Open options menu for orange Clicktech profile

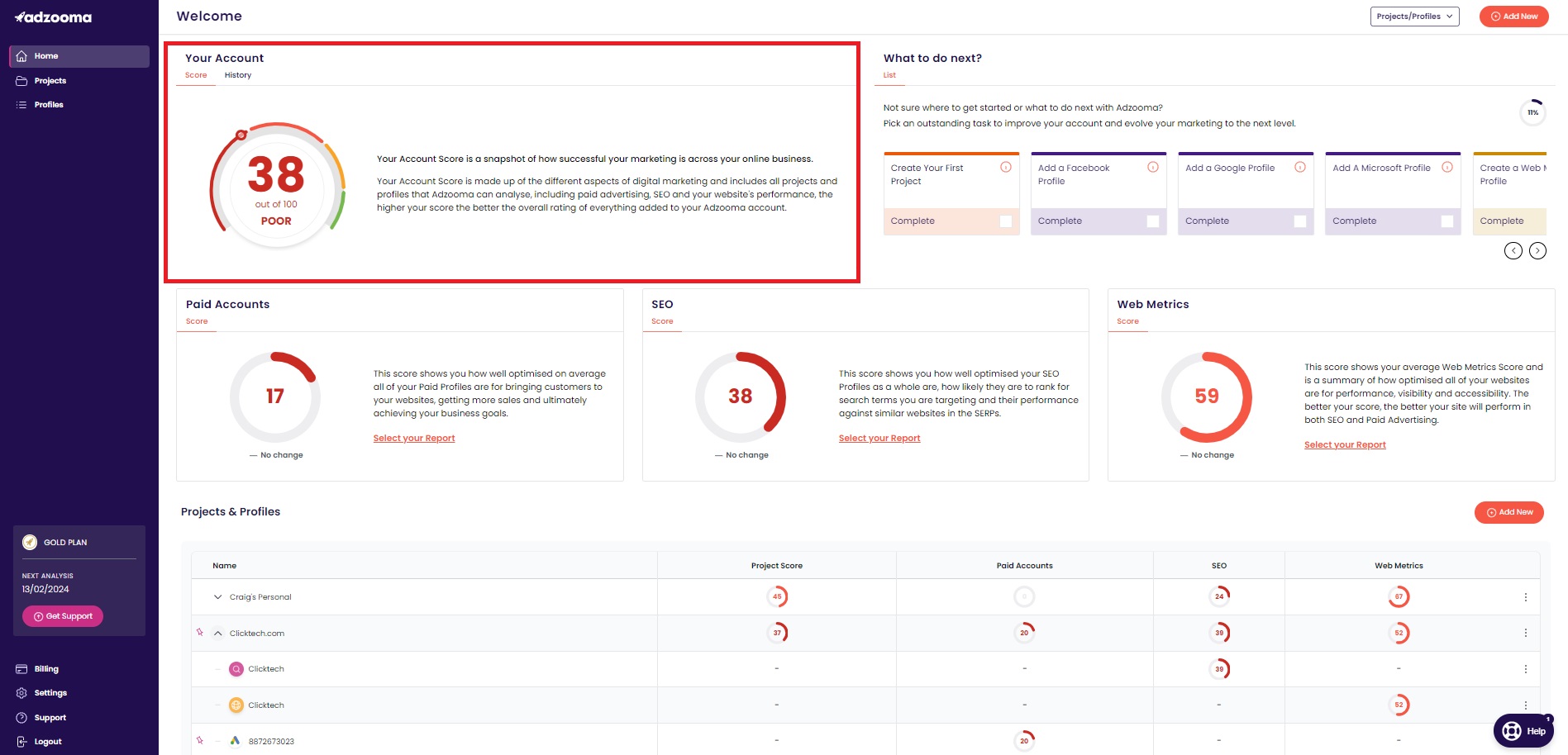click(1525, 705)
